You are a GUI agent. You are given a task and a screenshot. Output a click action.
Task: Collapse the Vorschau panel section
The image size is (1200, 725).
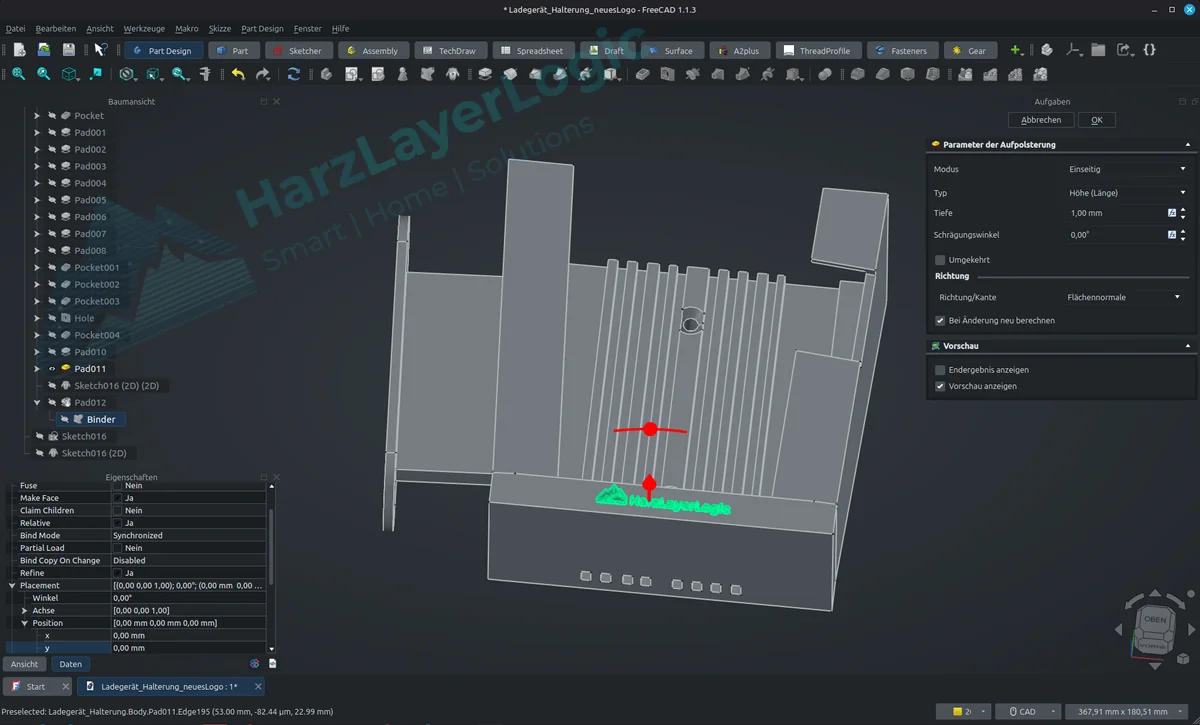click(x=1188, y=346)
